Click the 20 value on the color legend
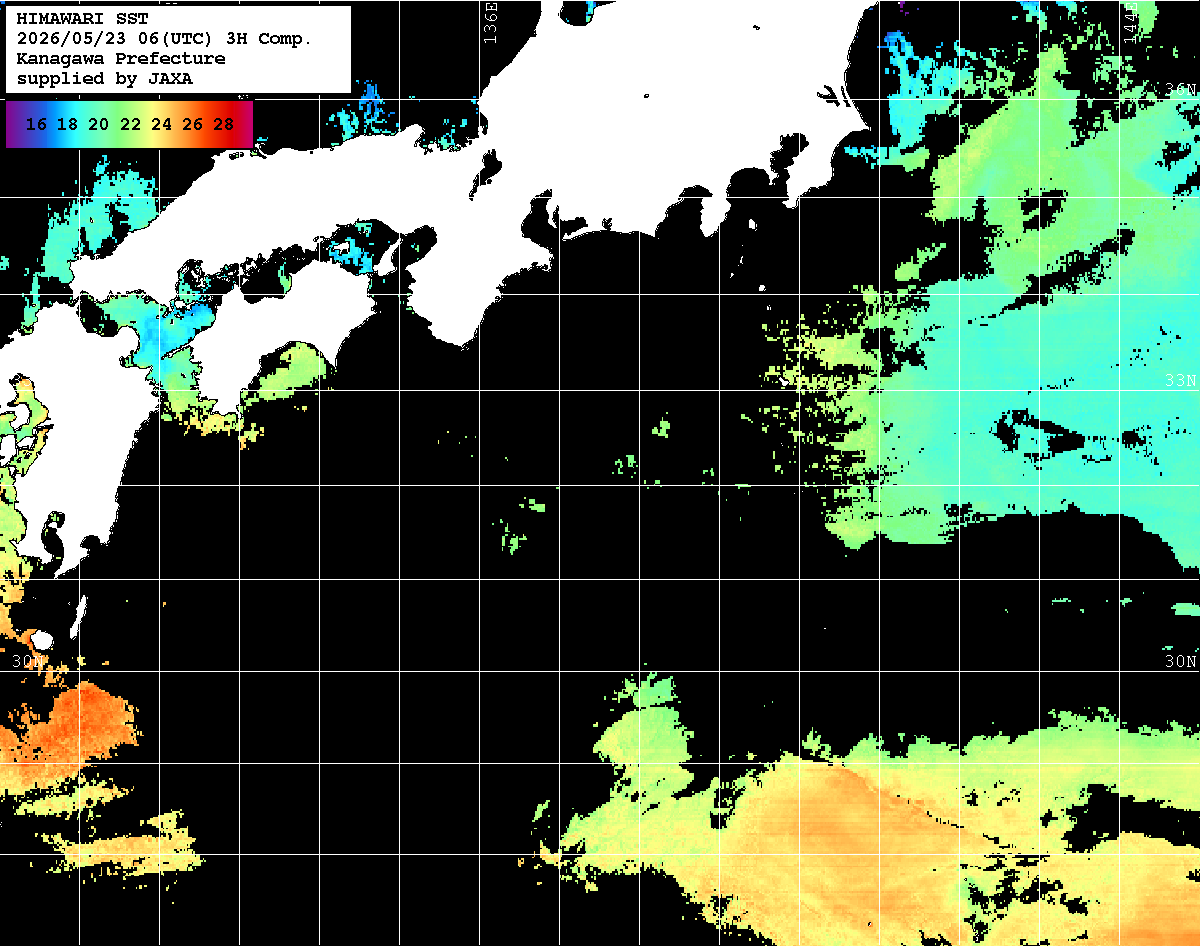The image size is (1200, 946). [99, 125]
